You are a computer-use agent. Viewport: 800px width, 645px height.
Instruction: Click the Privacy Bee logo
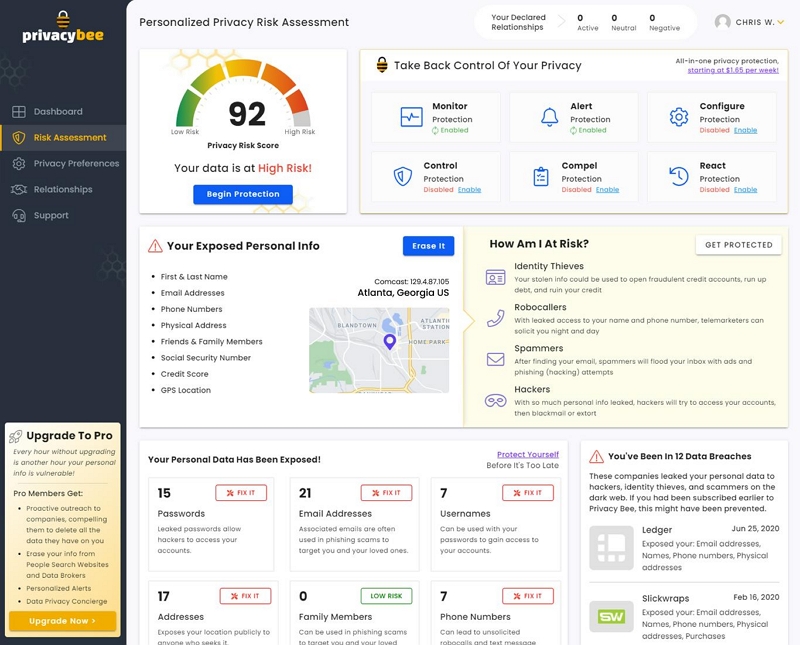[63, 28]
